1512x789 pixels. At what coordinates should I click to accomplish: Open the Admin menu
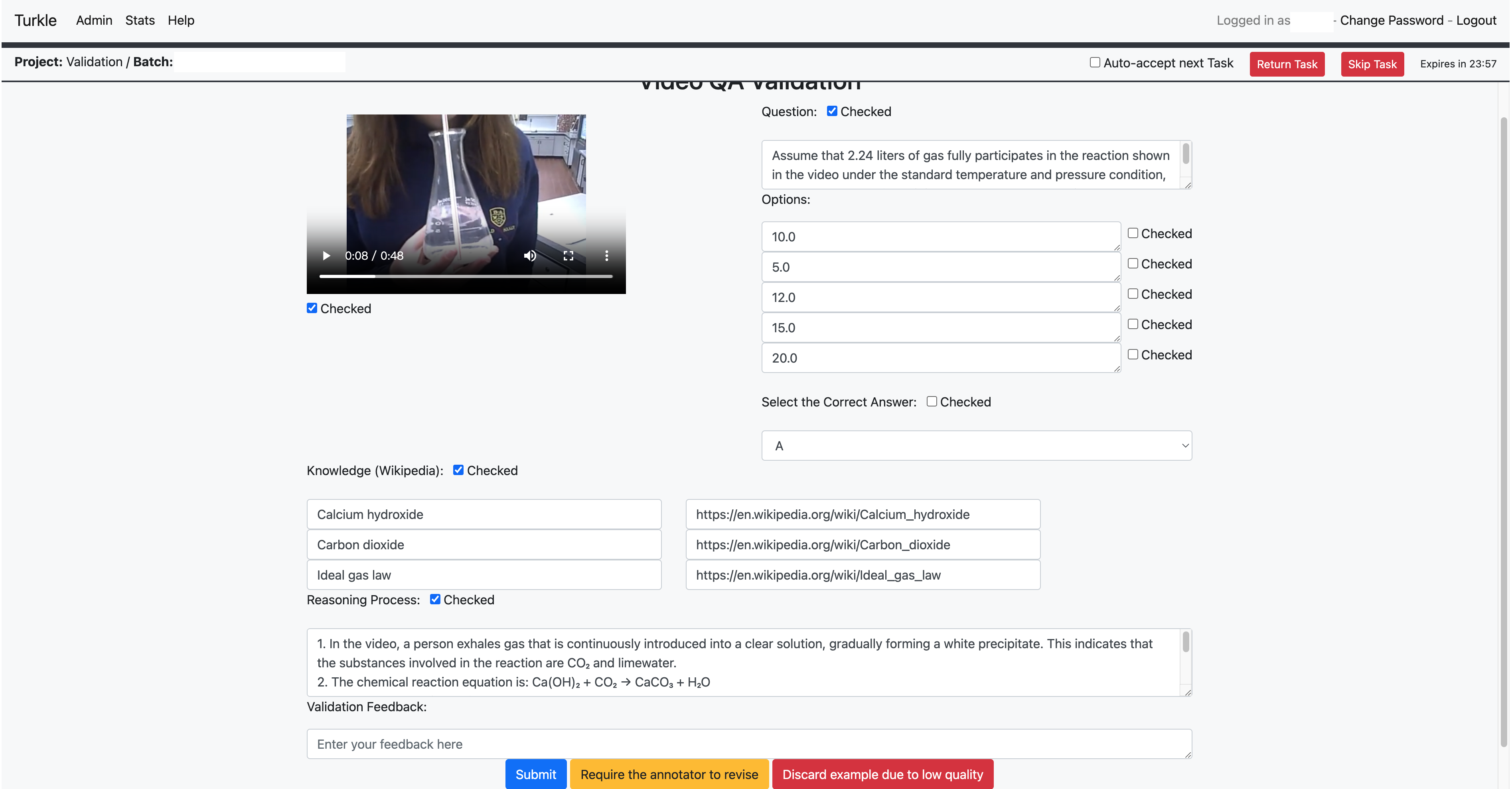94,21
